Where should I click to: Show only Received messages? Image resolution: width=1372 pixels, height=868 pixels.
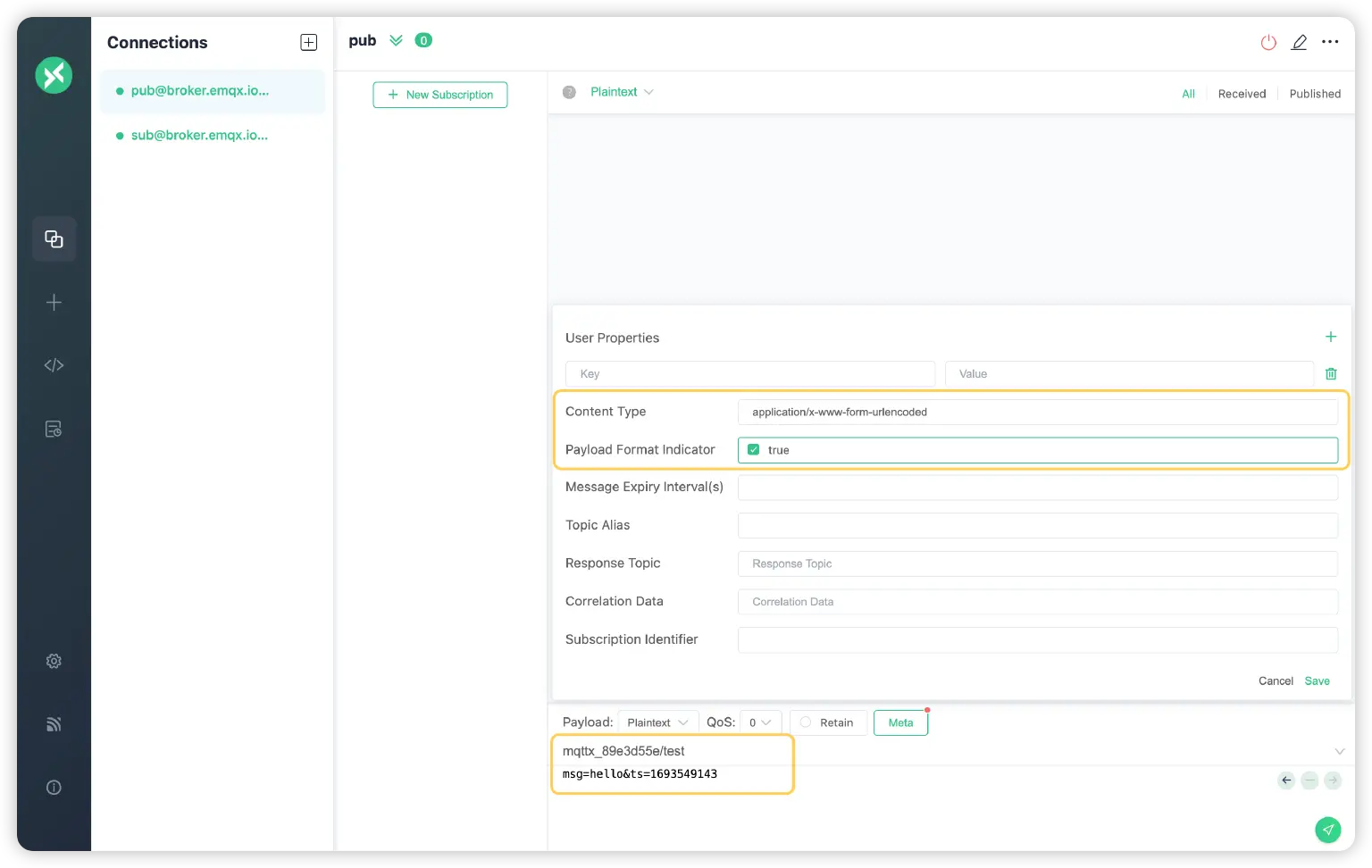tap(1242, 94)
